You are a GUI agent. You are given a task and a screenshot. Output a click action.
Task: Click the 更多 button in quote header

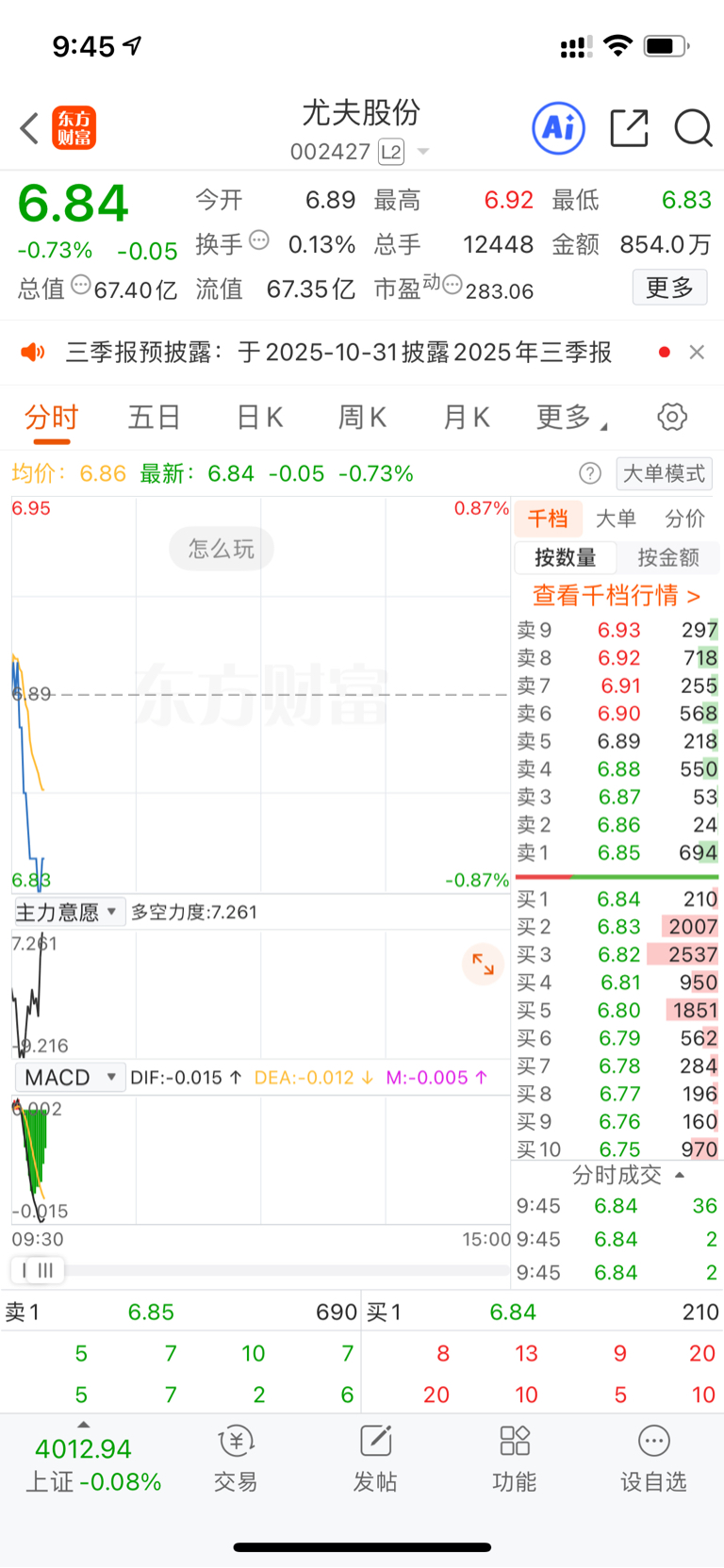[669, 288]
